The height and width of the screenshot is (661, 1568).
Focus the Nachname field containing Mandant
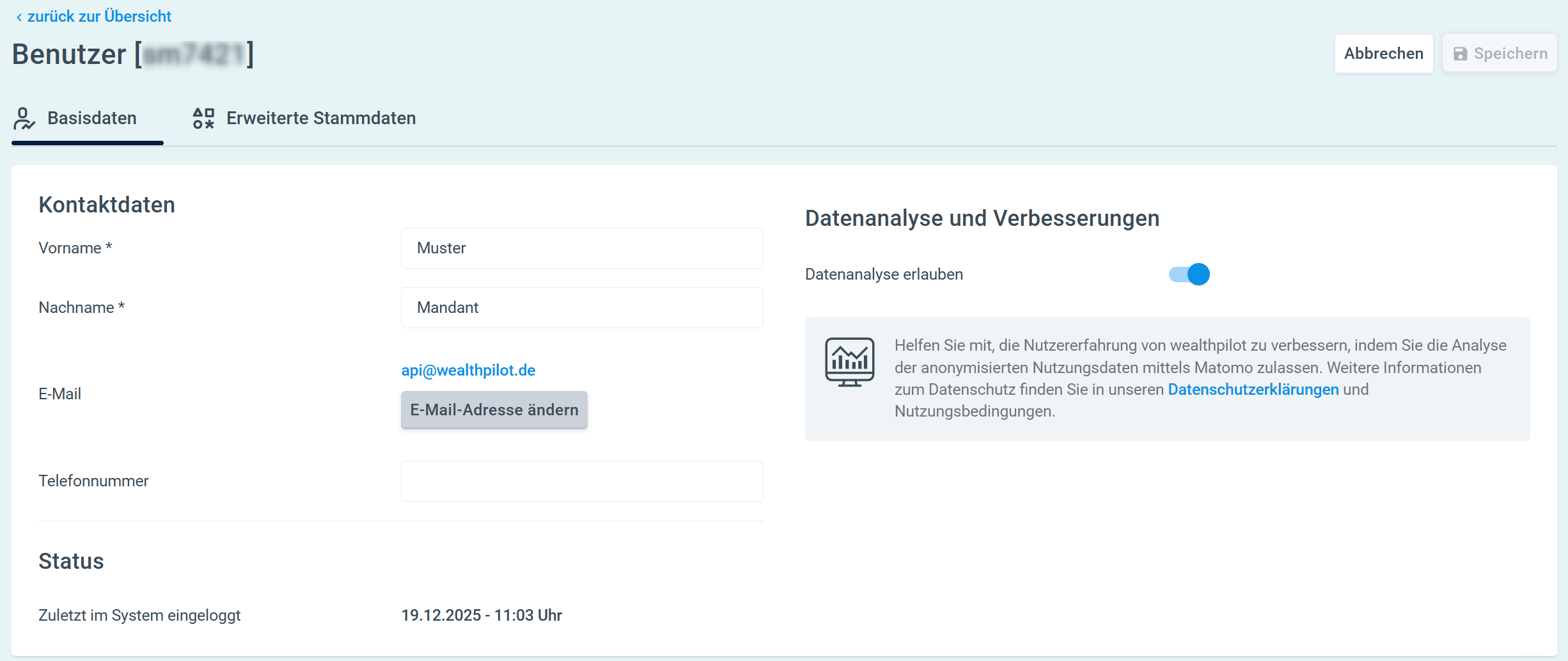(x=581, y=308)
